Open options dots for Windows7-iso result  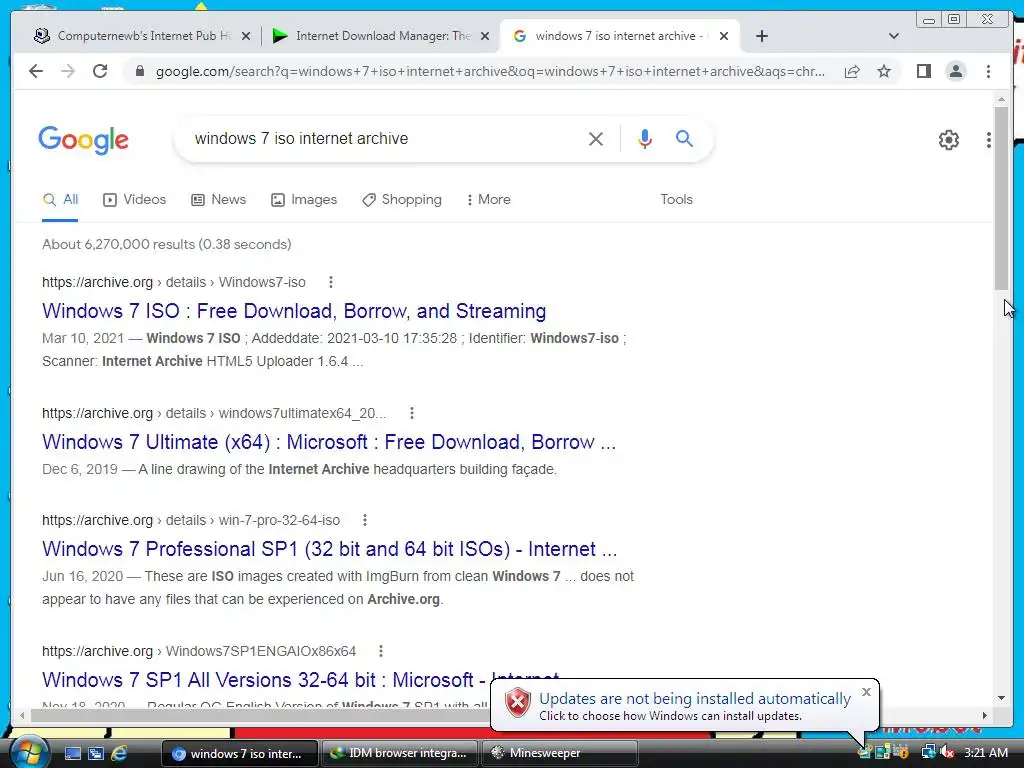point(330,282)
